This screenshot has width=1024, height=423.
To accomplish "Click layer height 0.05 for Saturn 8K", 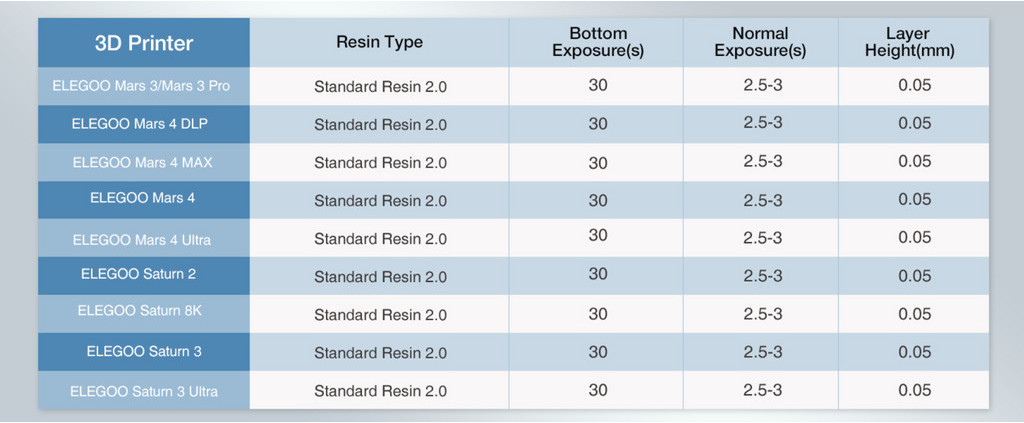I will (x=914, y=314).
